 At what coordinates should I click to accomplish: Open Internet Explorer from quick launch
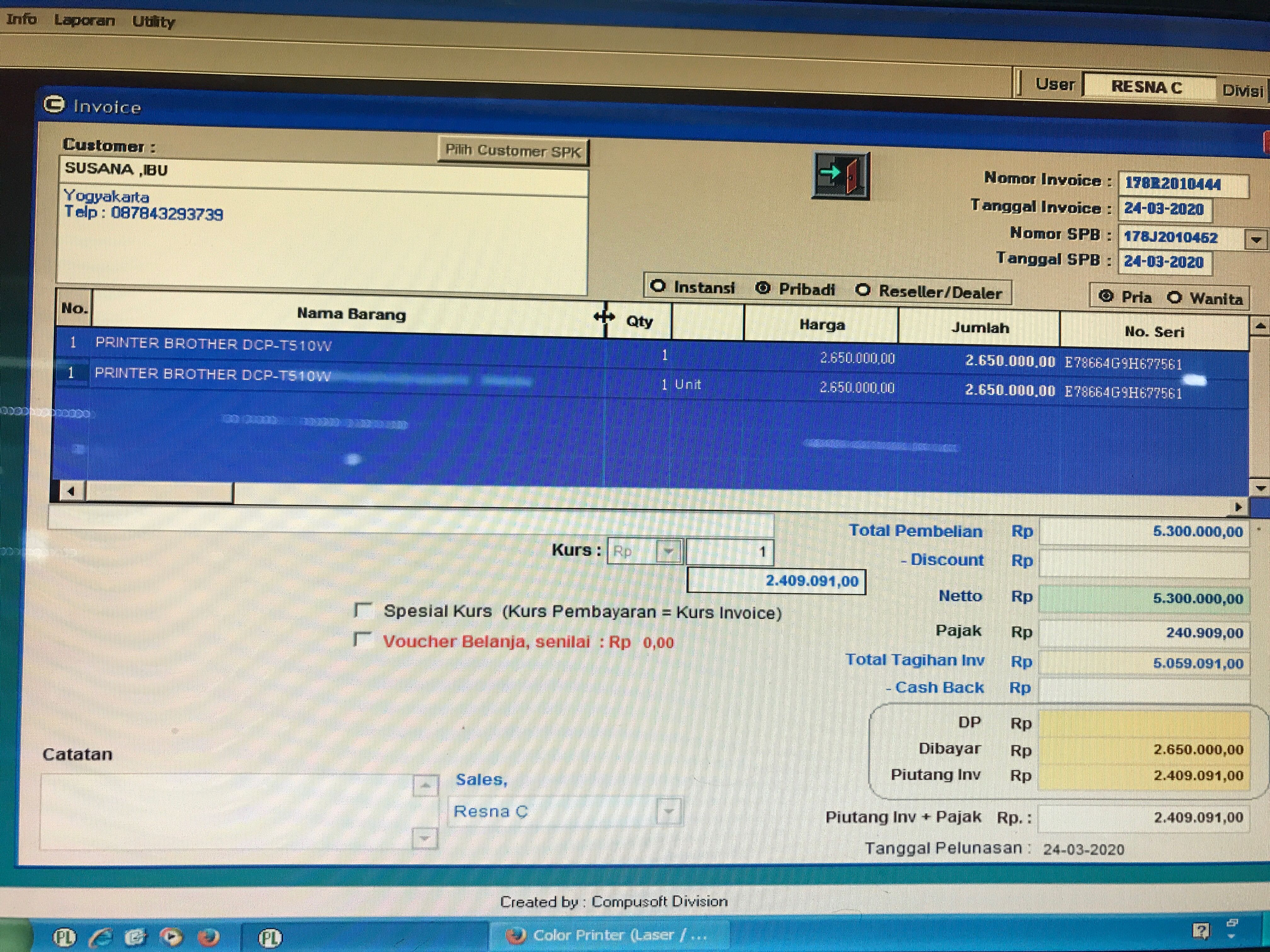101,938
